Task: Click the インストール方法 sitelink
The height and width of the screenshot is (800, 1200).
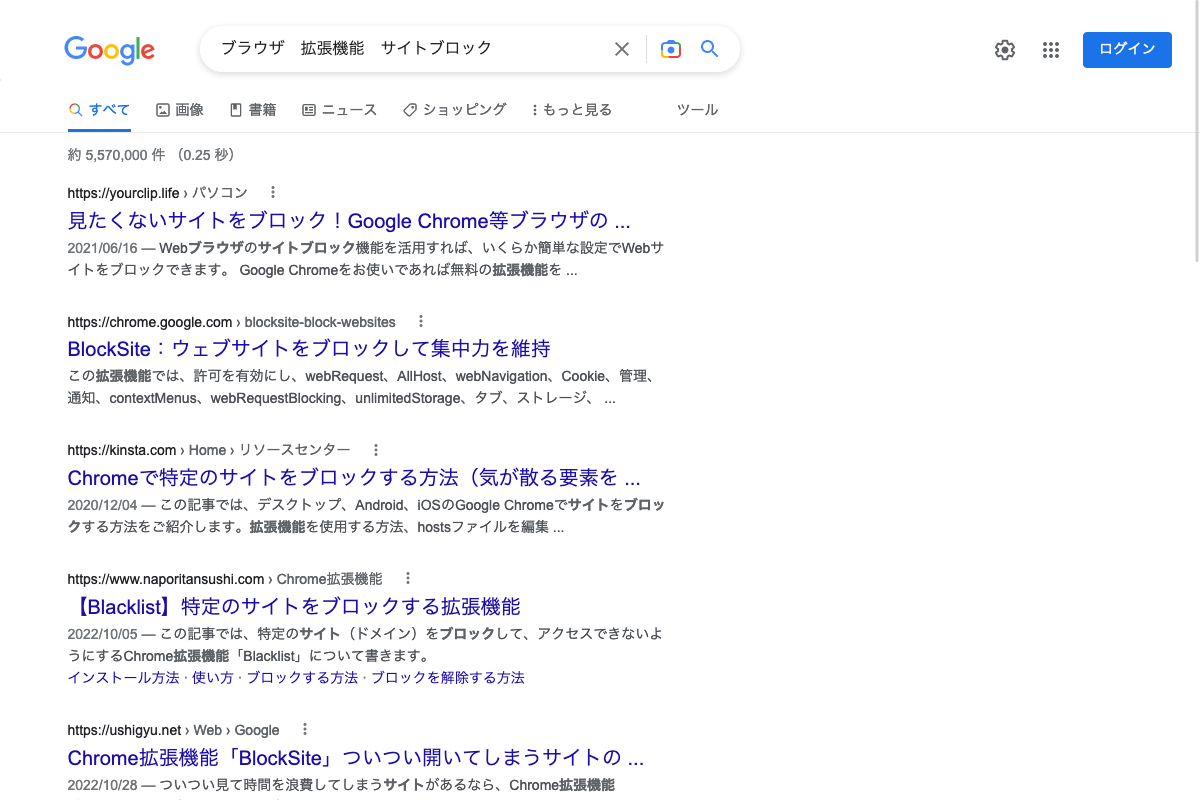Action: [x=124, y=678]
